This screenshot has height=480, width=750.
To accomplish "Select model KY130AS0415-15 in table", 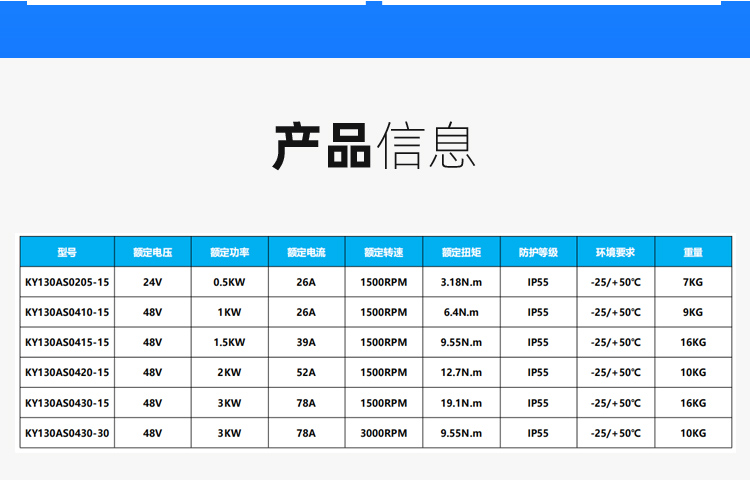I will pyautogui.click(x=67, y=343).
